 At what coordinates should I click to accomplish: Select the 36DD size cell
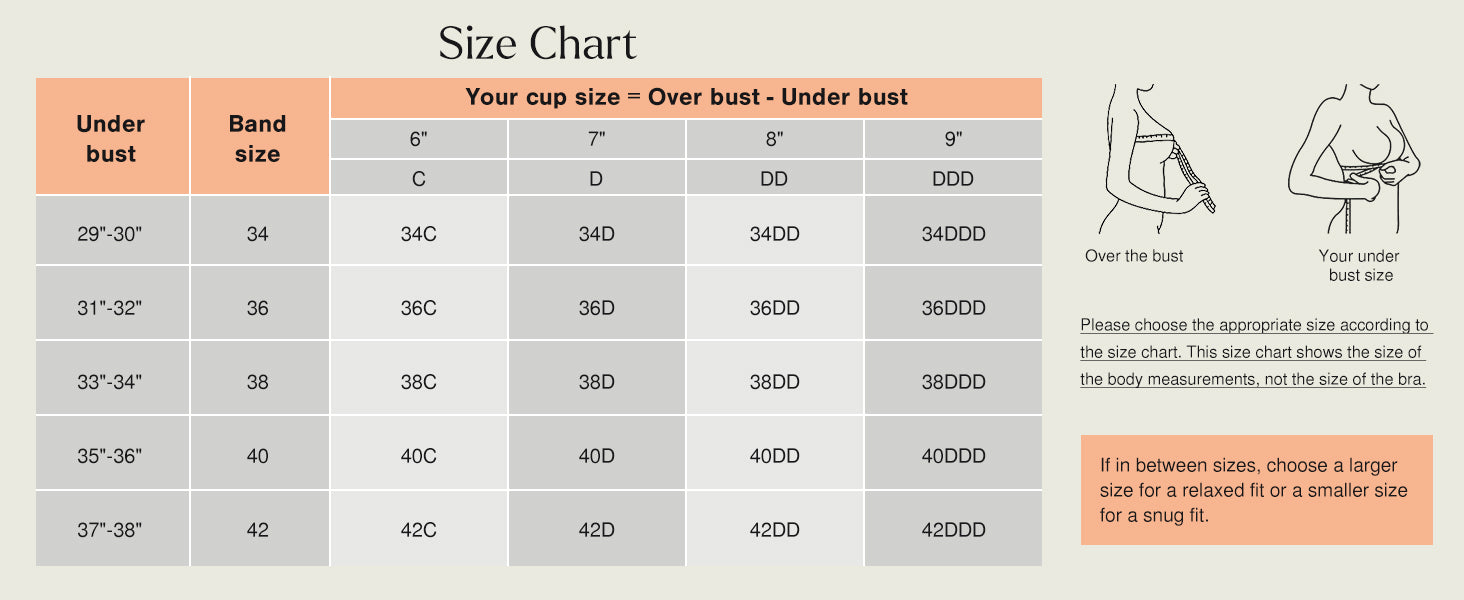[x=775, y=308]
